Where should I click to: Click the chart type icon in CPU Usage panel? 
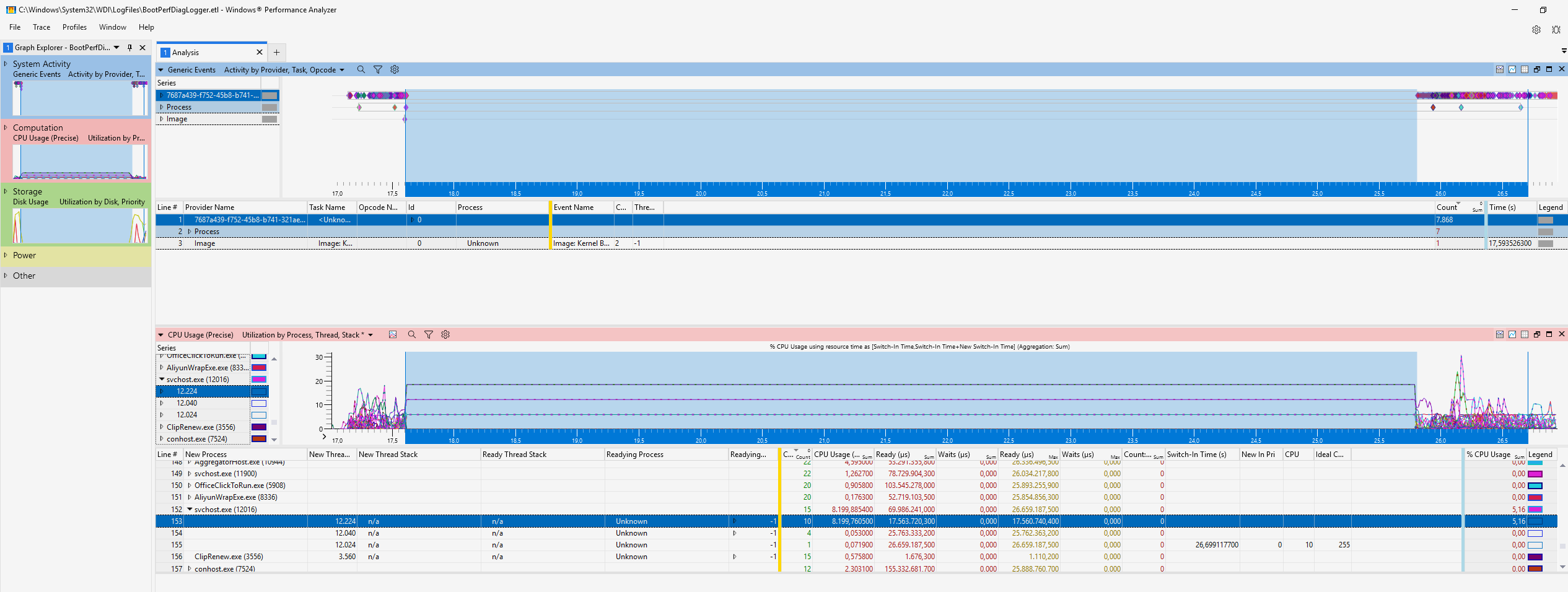[393, 334]
